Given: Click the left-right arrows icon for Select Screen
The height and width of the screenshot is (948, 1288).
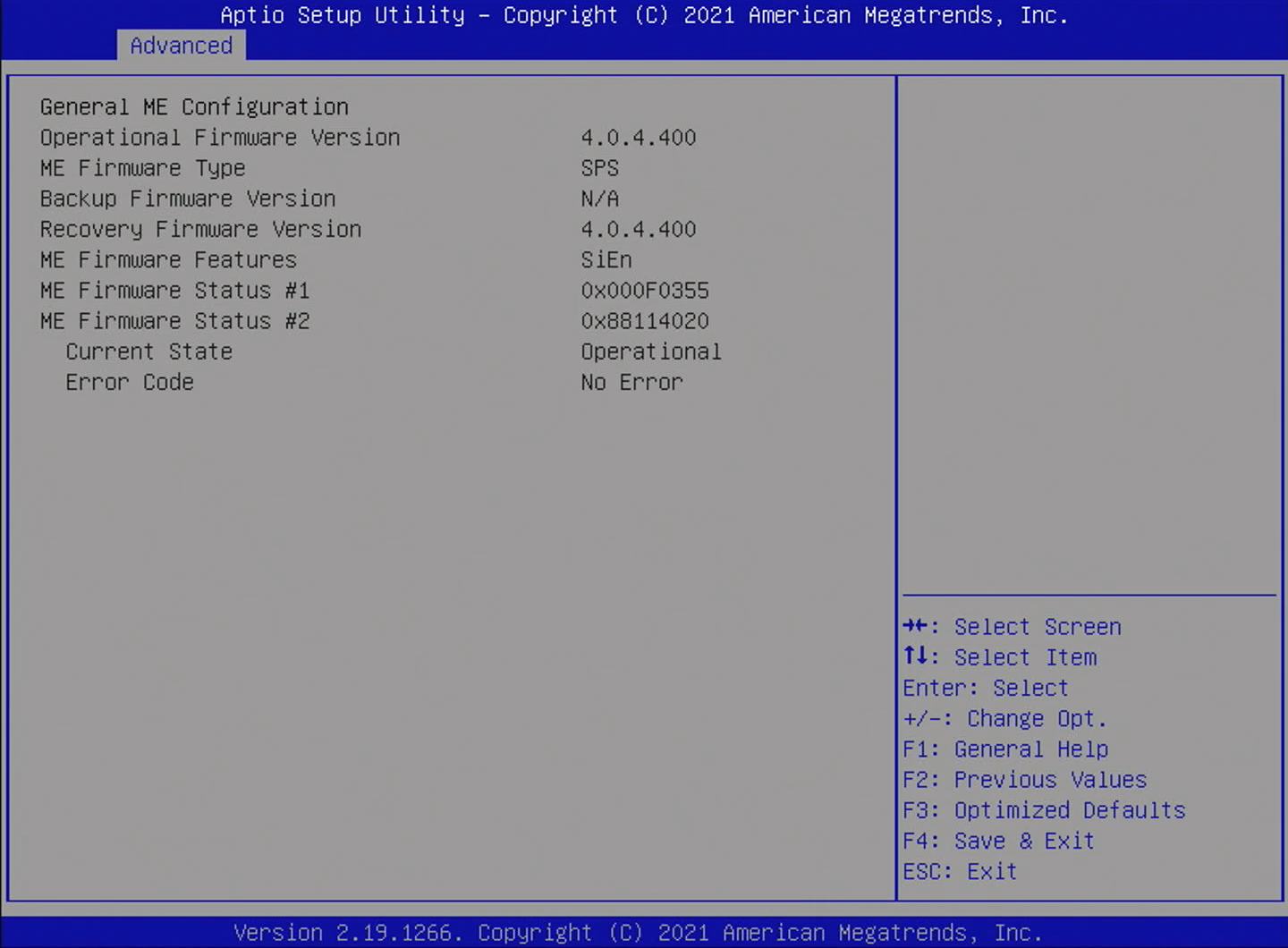Looking at the screenshot, I should [915, 626].
